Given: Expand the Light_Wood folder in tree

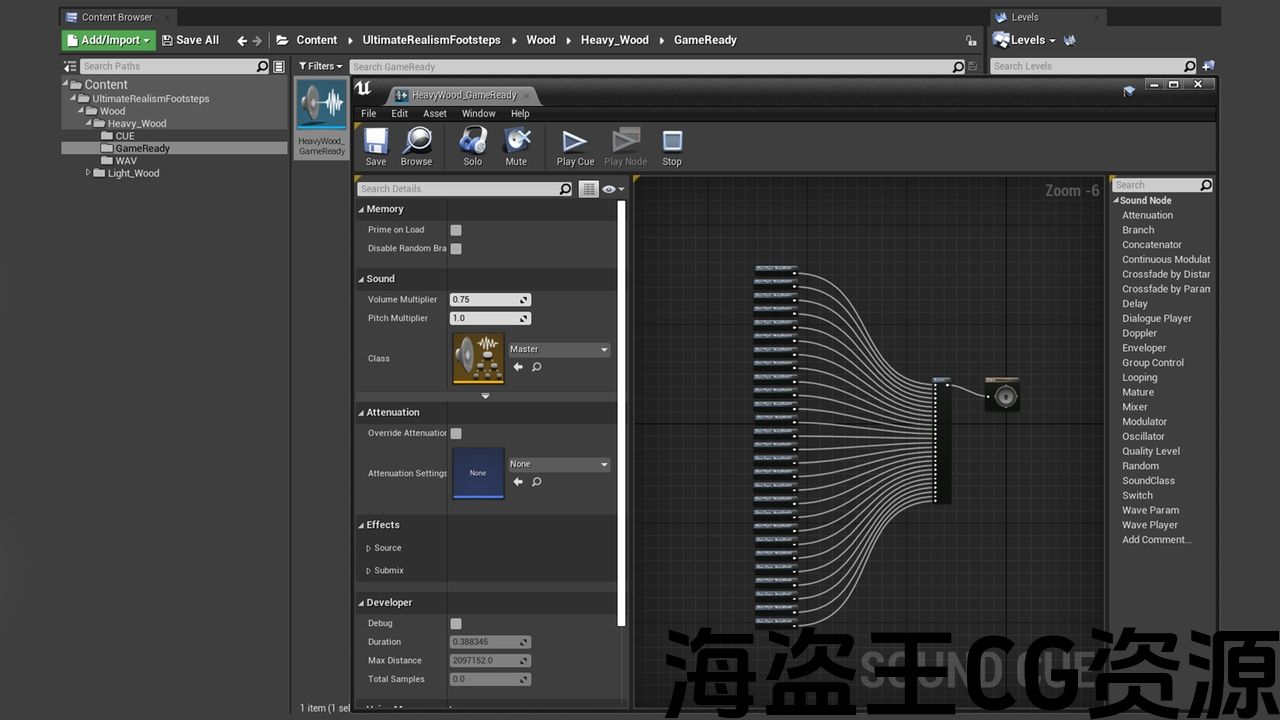Looking at the screenshot, I should (x=88, y=173).
